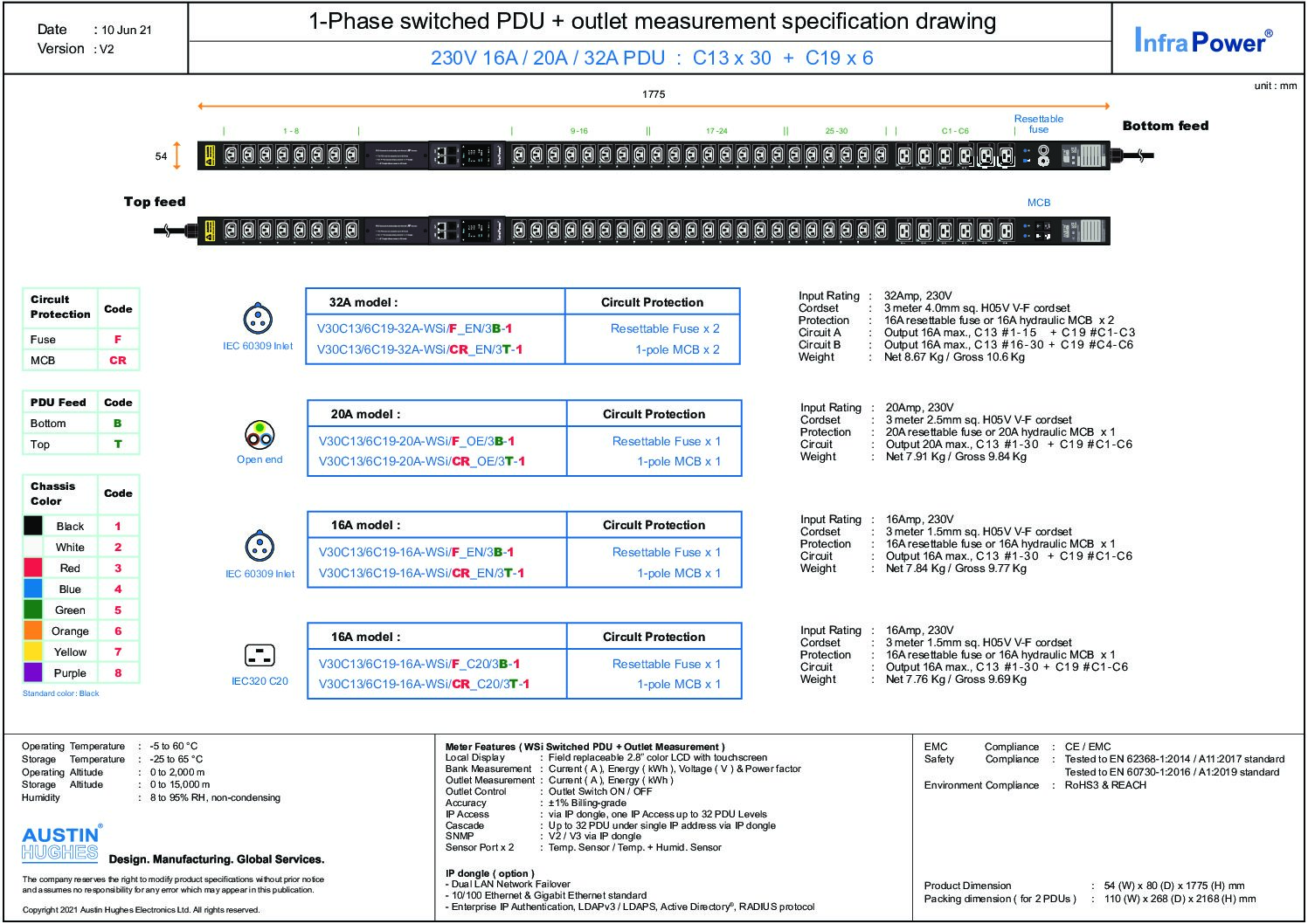Click model V30C13/6C19-16A-WSi/F_C20/3B-1
The height and width of the screenshot is (924, 1308).
coord(419,664)
